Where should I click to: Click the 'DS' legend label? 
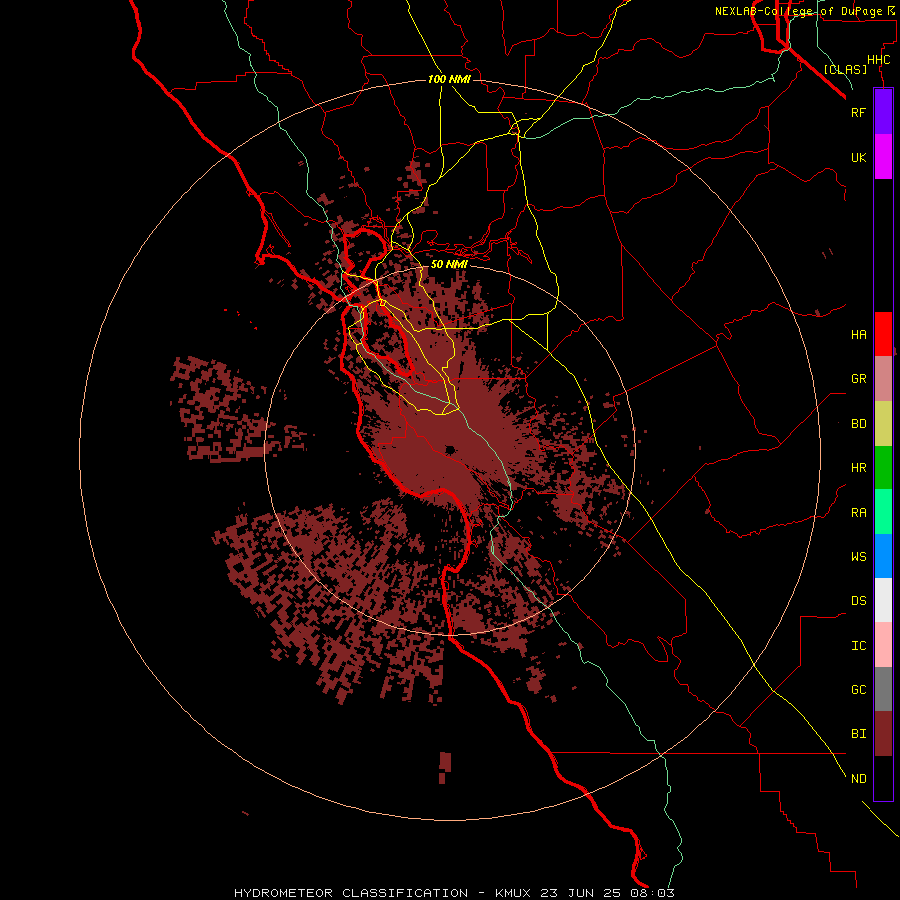[858, 601]
